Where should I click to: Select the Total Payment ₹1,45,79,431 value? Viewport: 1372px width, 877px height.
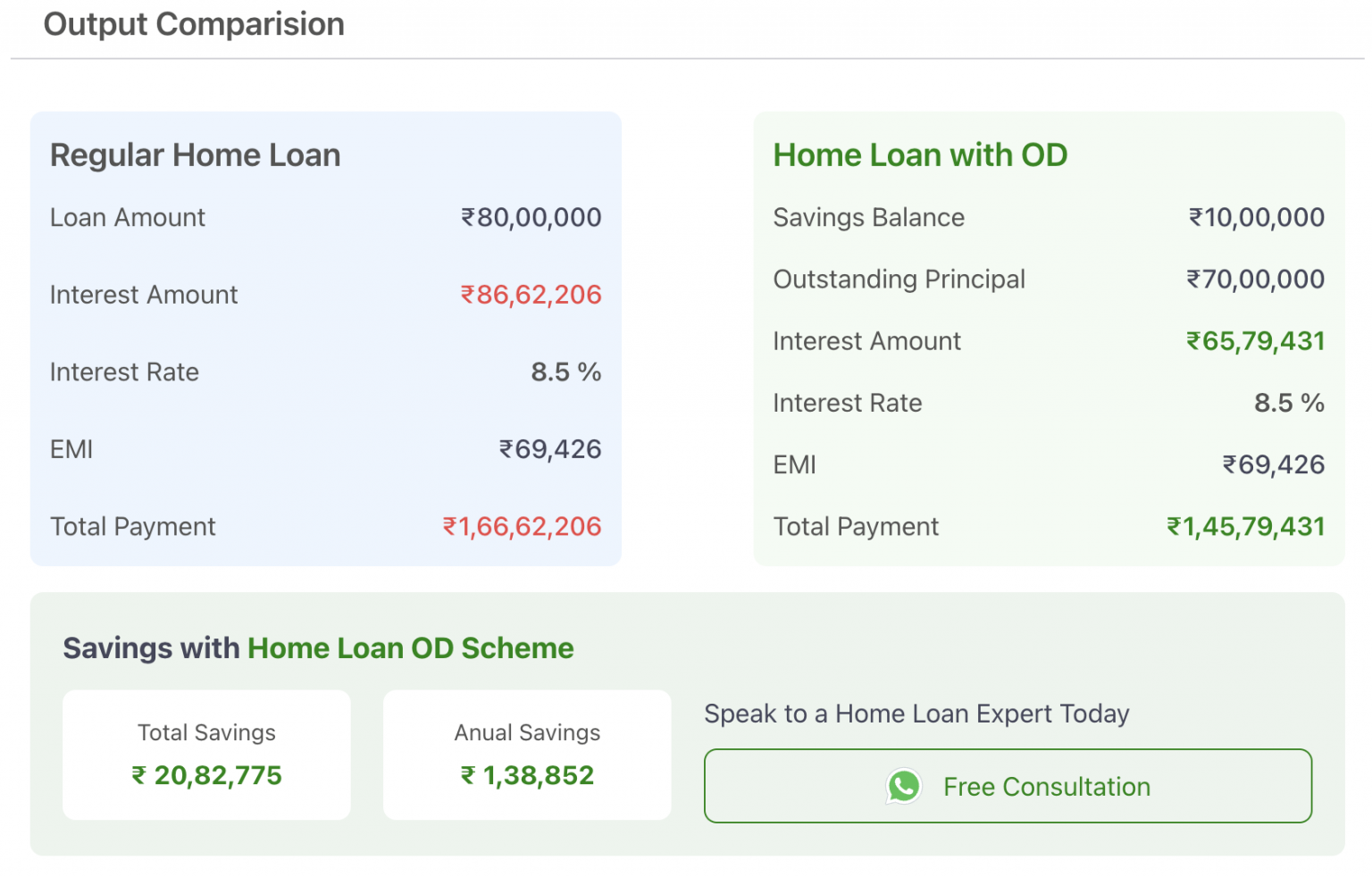click(1245, 526)
